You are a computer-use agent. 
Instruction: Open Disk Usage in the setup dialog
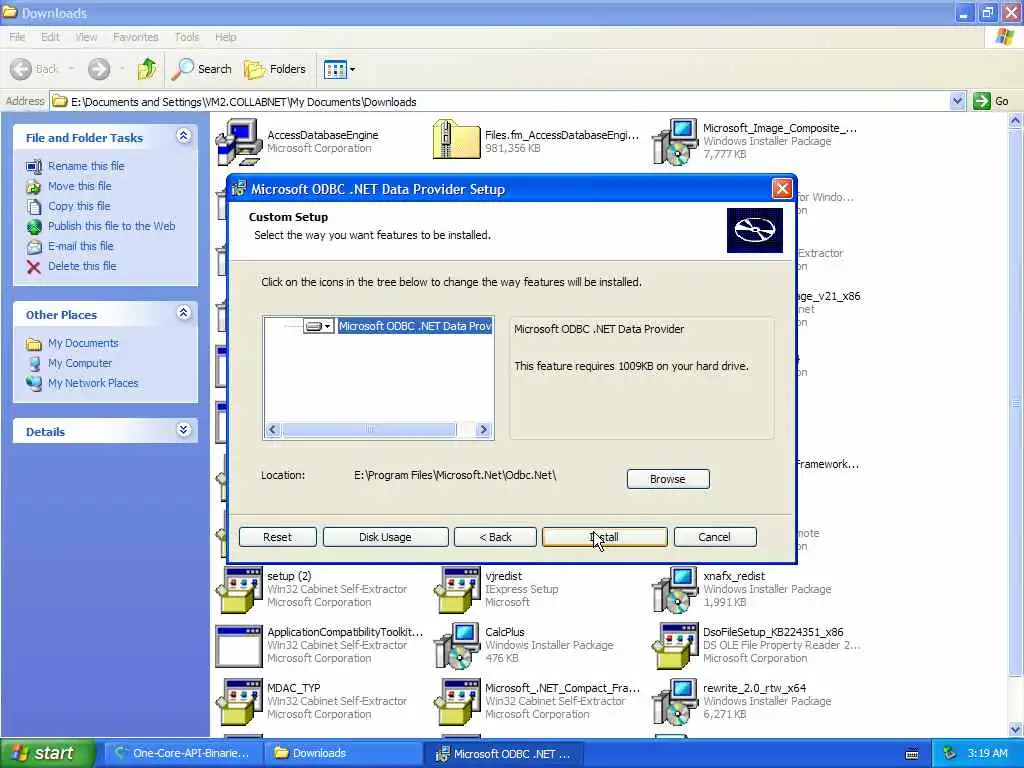pos(385,537)
